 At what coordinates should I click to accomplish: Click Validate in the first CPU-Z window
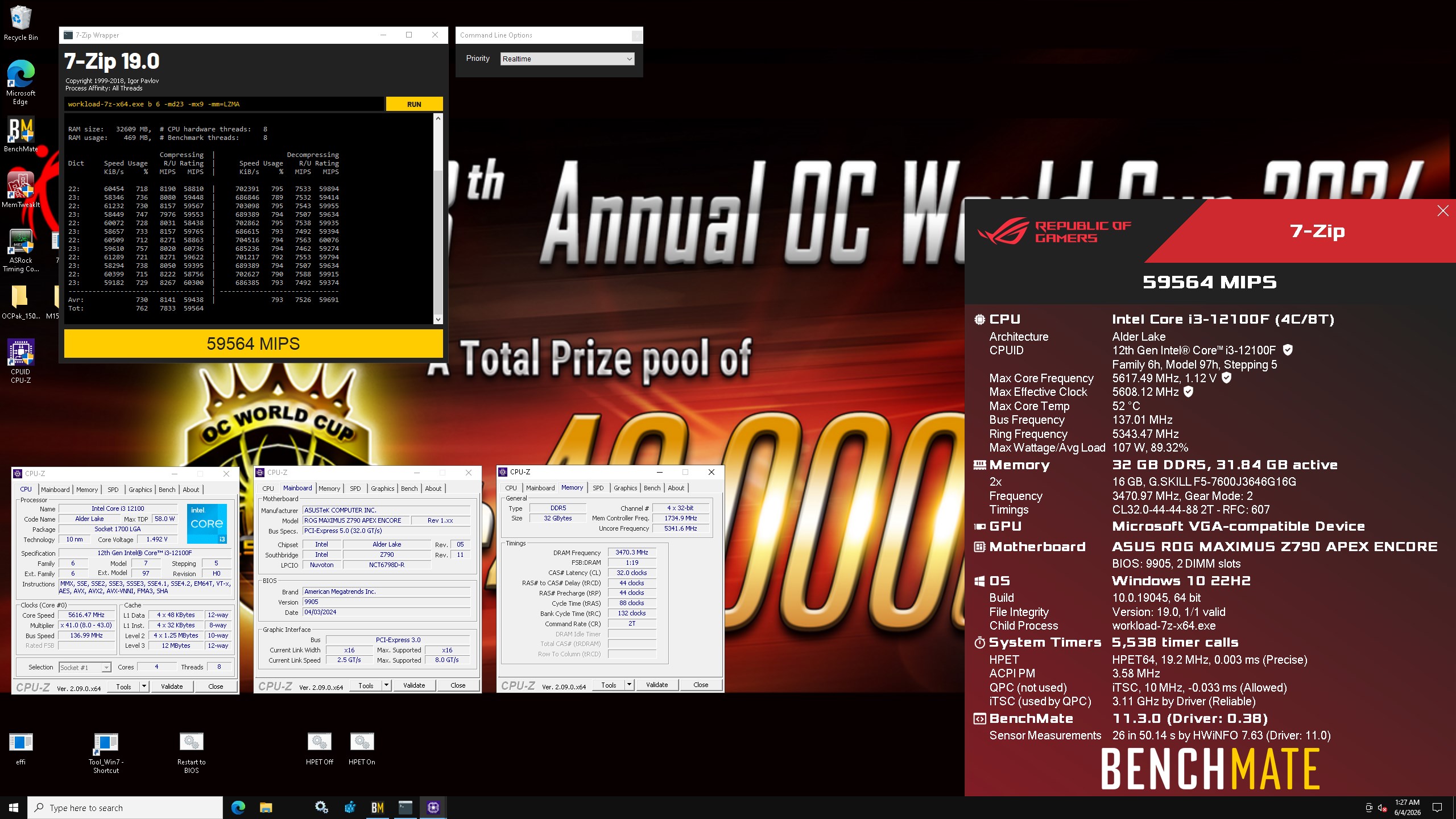172,686
